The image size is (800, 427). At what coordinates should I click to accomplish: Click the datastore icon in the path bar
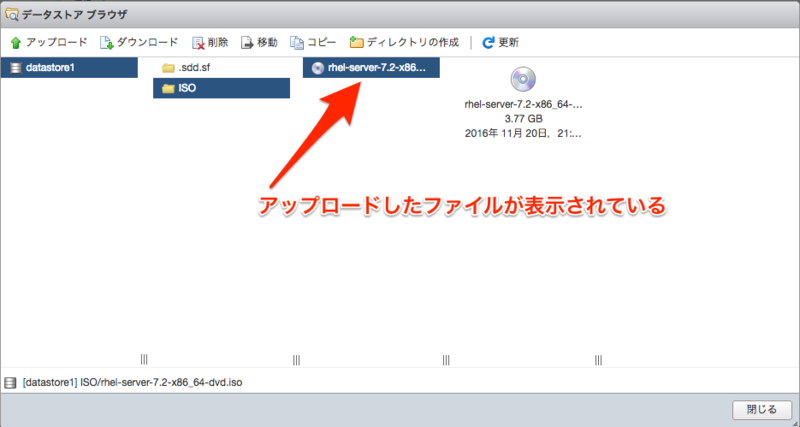point(10,382)
